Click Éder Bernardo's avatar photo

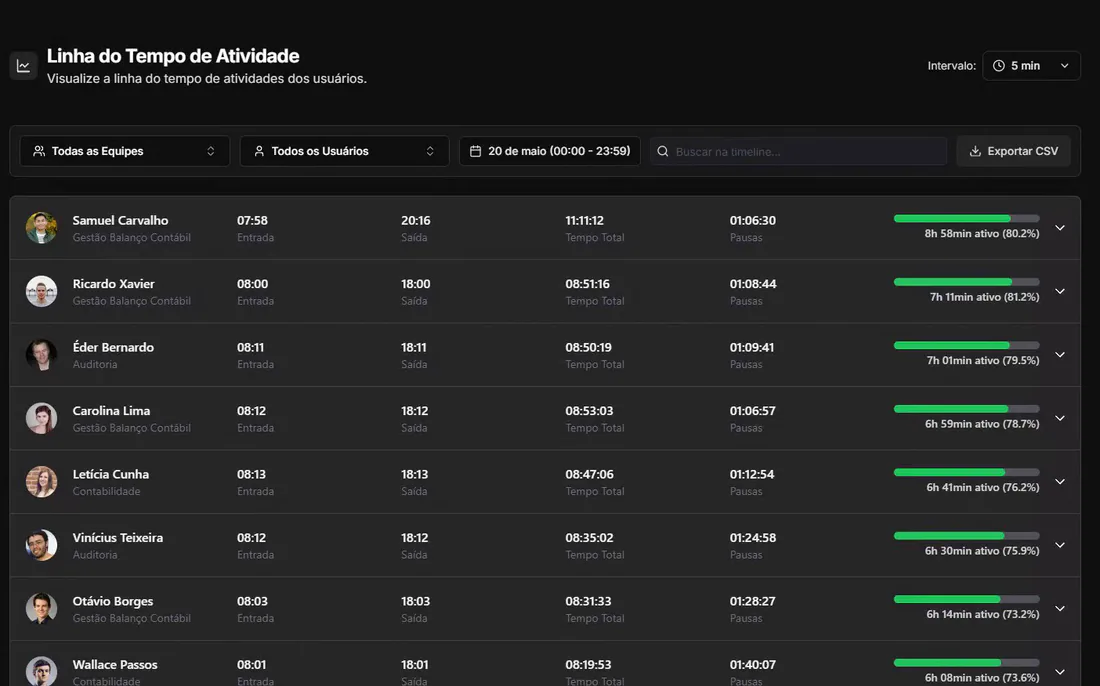41,355
